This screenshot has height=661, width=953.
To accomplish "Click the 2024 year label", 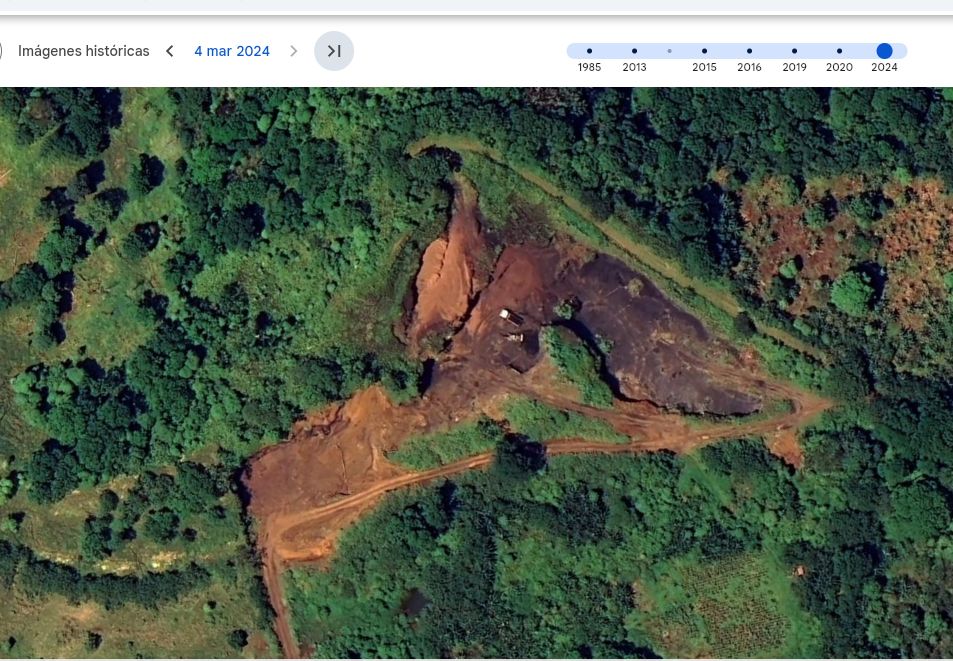I will pos(884,67).
